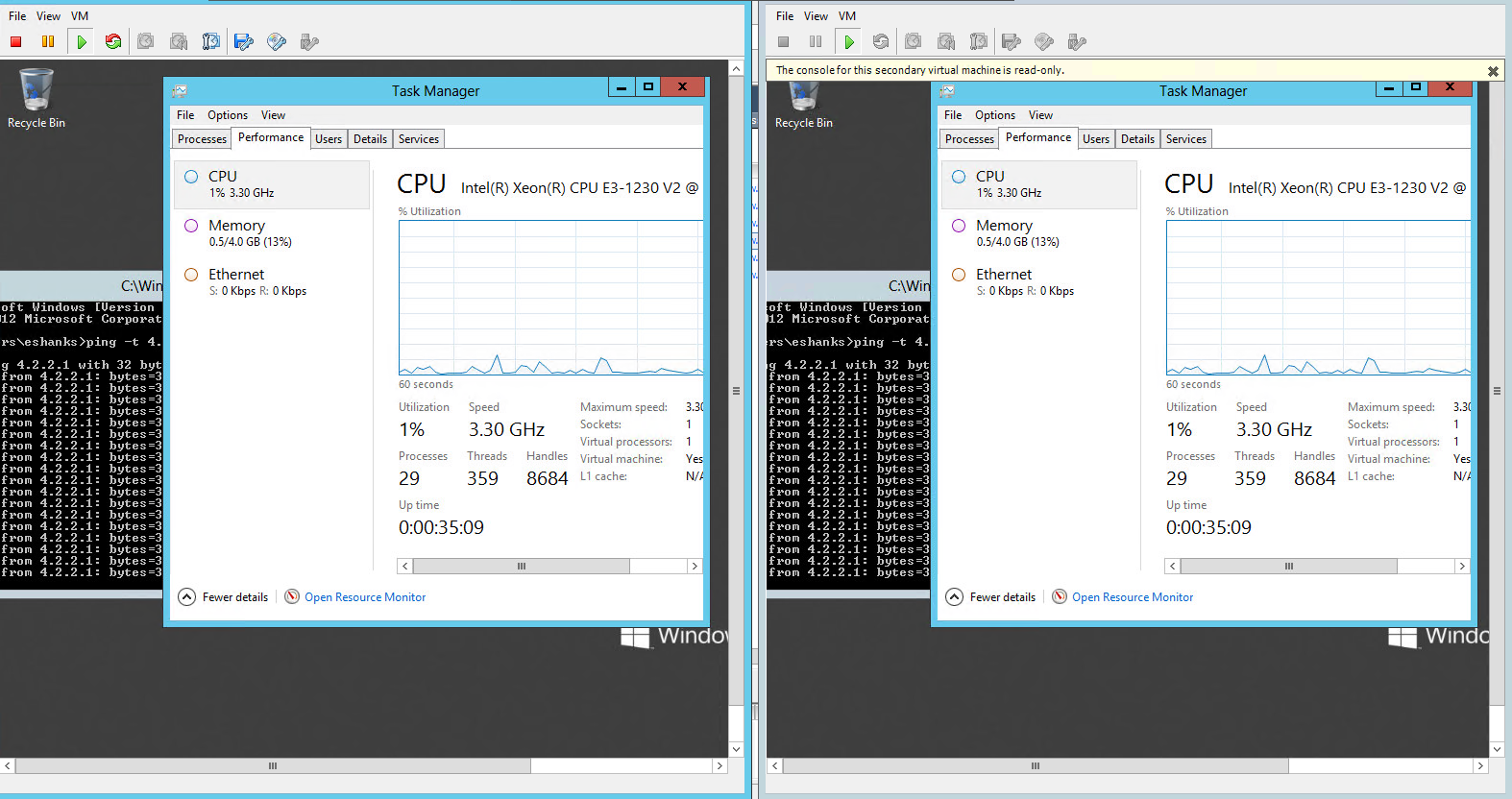The height and width of the screenshot is (799, 1512).
Task: Open the snapshot manager icon in the left console toolbar
Action: 211,41
